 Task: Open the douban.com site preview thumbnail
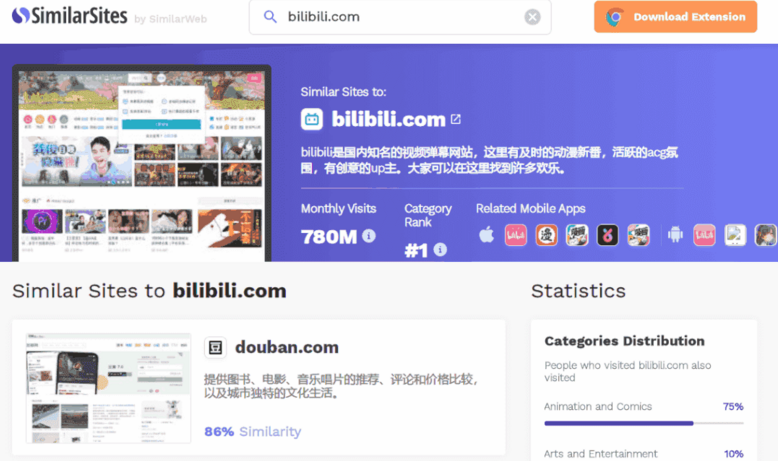(x=108, y=388)
